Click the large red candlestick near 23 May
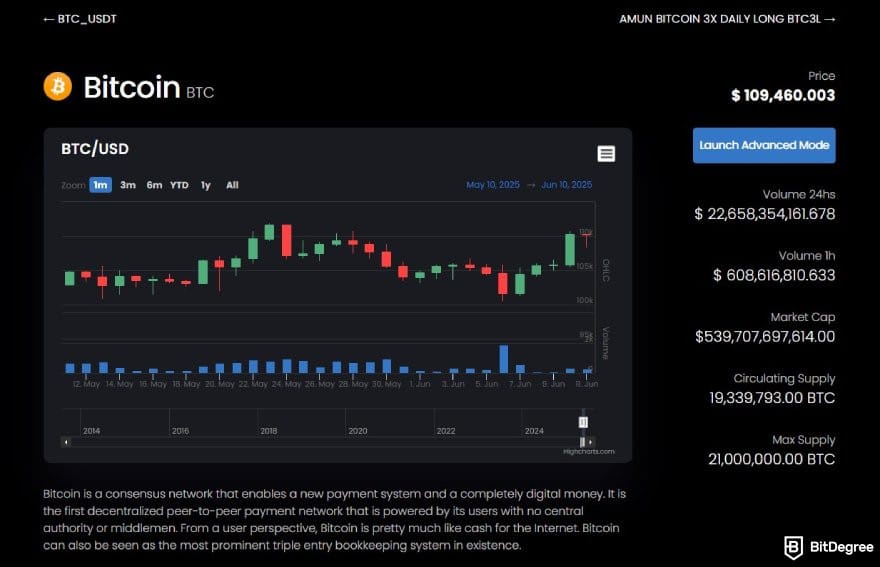 point(286,240)
